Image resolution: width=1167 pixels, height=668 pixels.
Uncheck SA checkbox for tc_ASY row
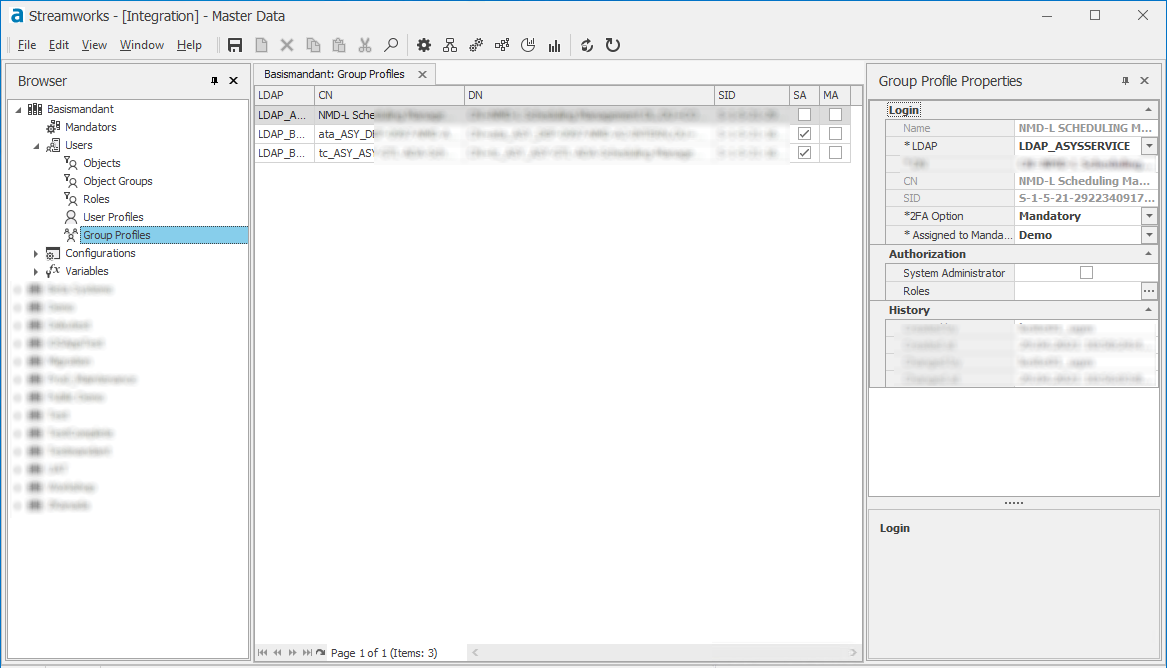(804, 152)
